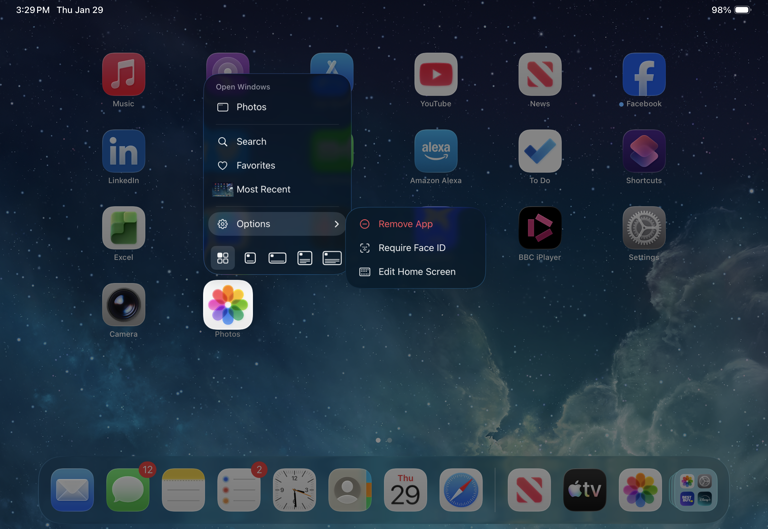Select Photos under Open Windows
The width and height of the screenshot is (768, 529).
click(x=277, y=107)
